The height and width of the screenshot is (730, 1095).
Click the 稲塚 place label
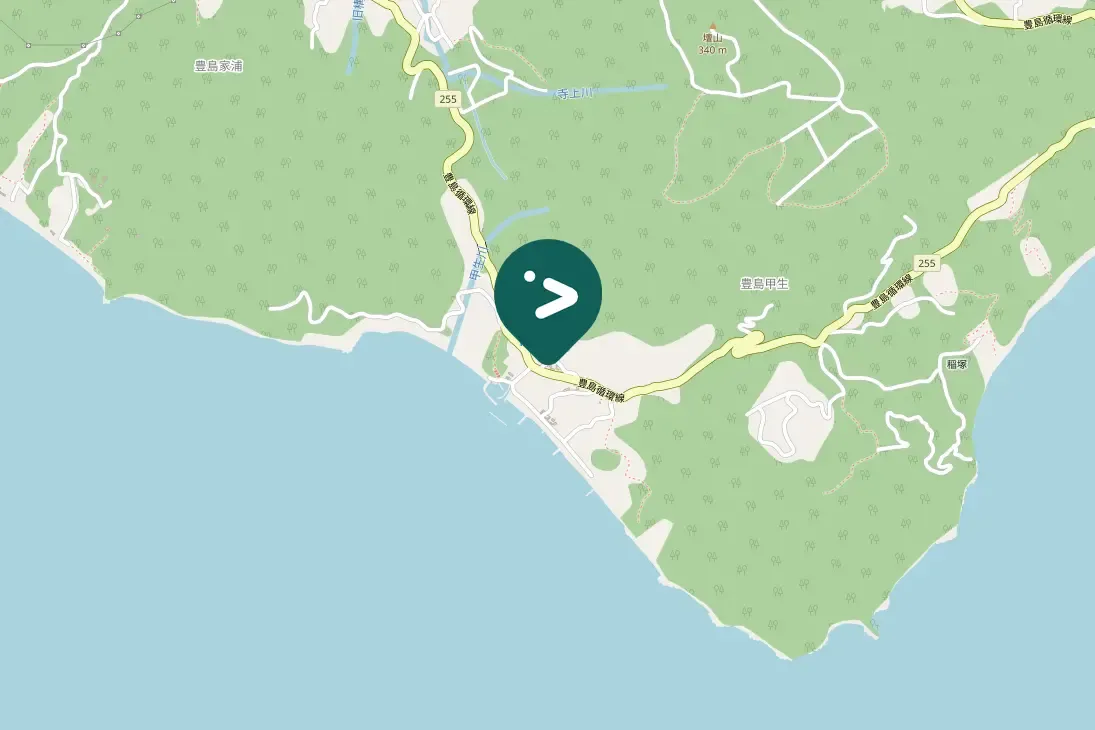pyautogui.click(x=957, y=364)
